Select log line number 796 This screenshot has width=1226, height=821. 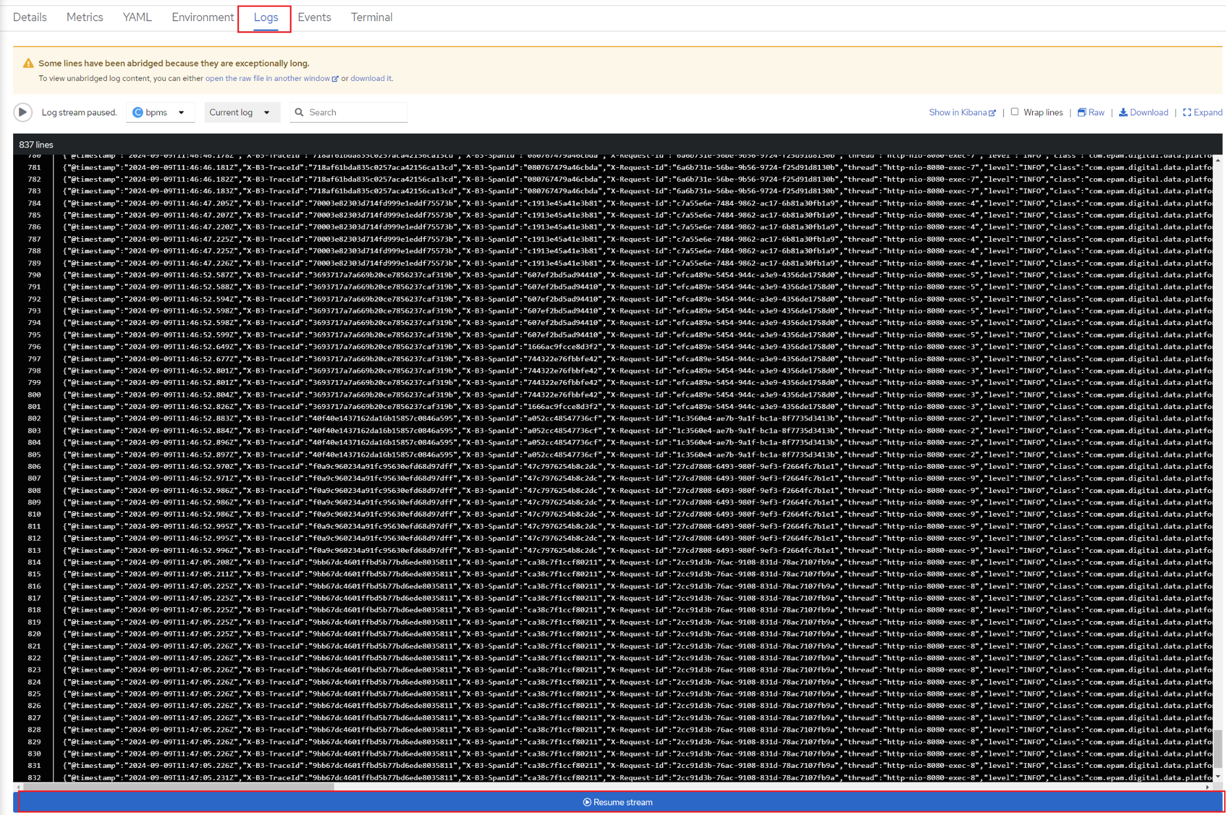click(34, 347)
